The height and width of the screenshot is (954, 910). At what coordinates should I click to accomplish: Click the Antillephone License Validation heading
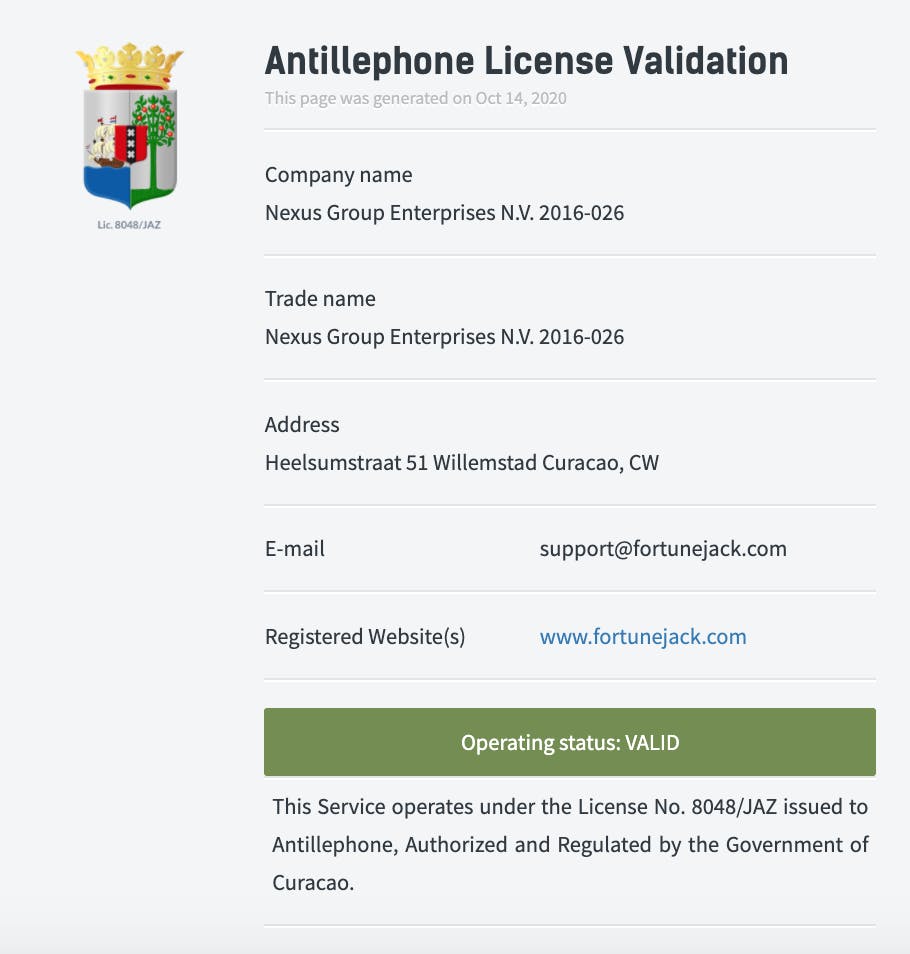coord(526,61)
